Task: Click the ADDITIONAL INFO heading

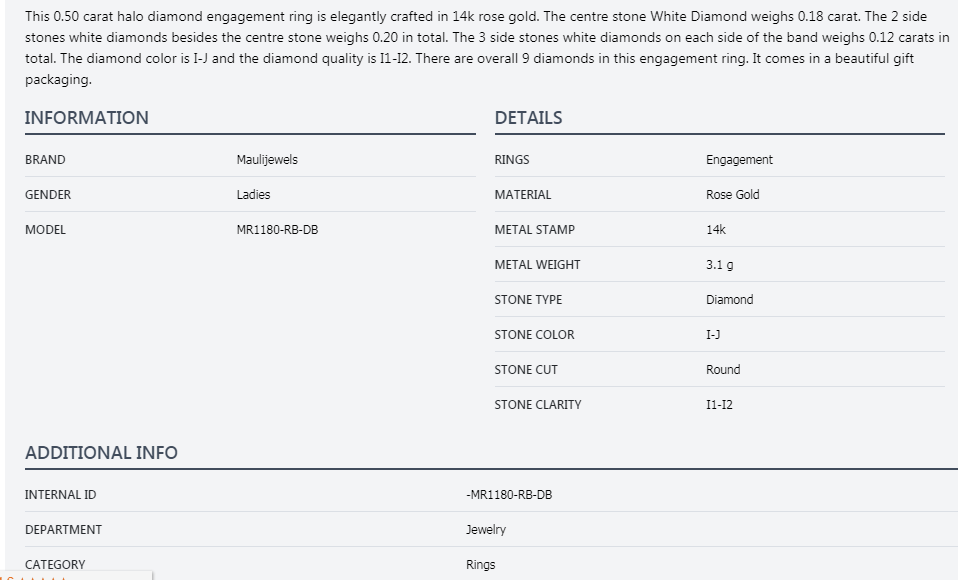Action: coord(101,453)
